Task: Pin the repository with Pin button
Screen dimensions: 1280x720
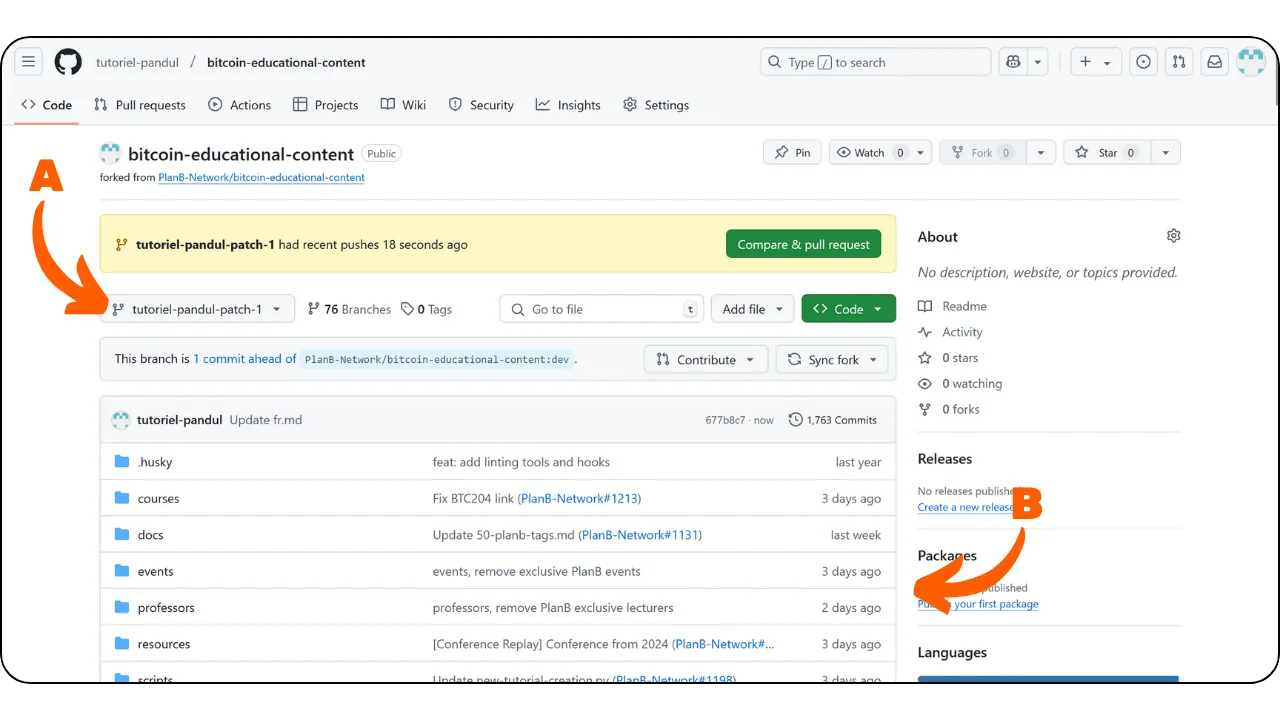Action: (793, 153)
